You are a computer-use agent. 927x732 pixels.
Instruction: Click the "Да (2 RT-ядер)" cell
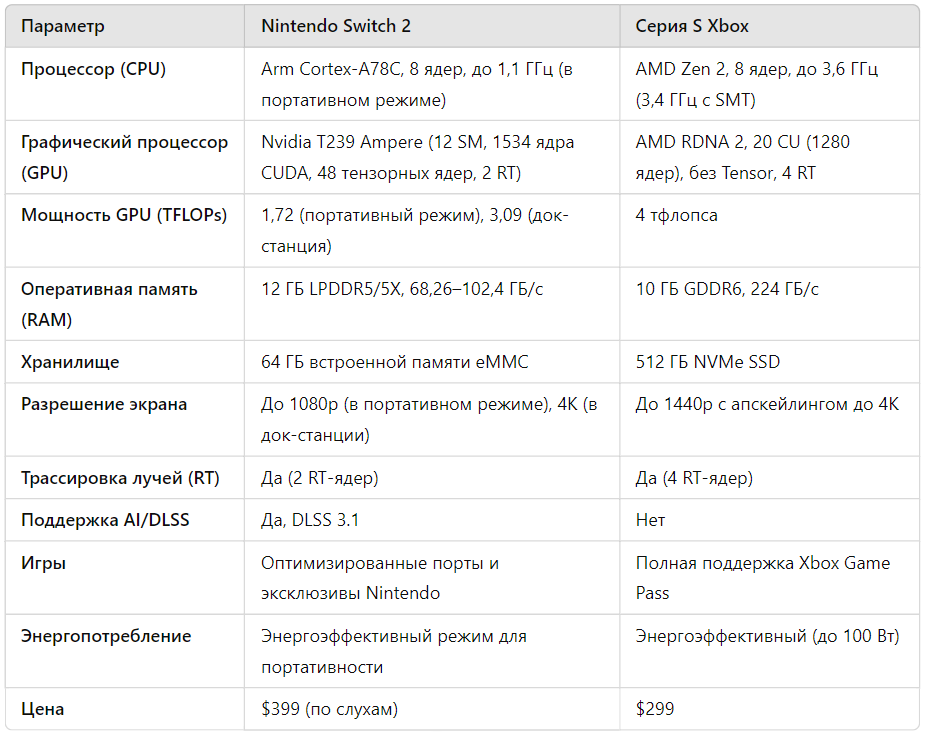pos(319,478)
